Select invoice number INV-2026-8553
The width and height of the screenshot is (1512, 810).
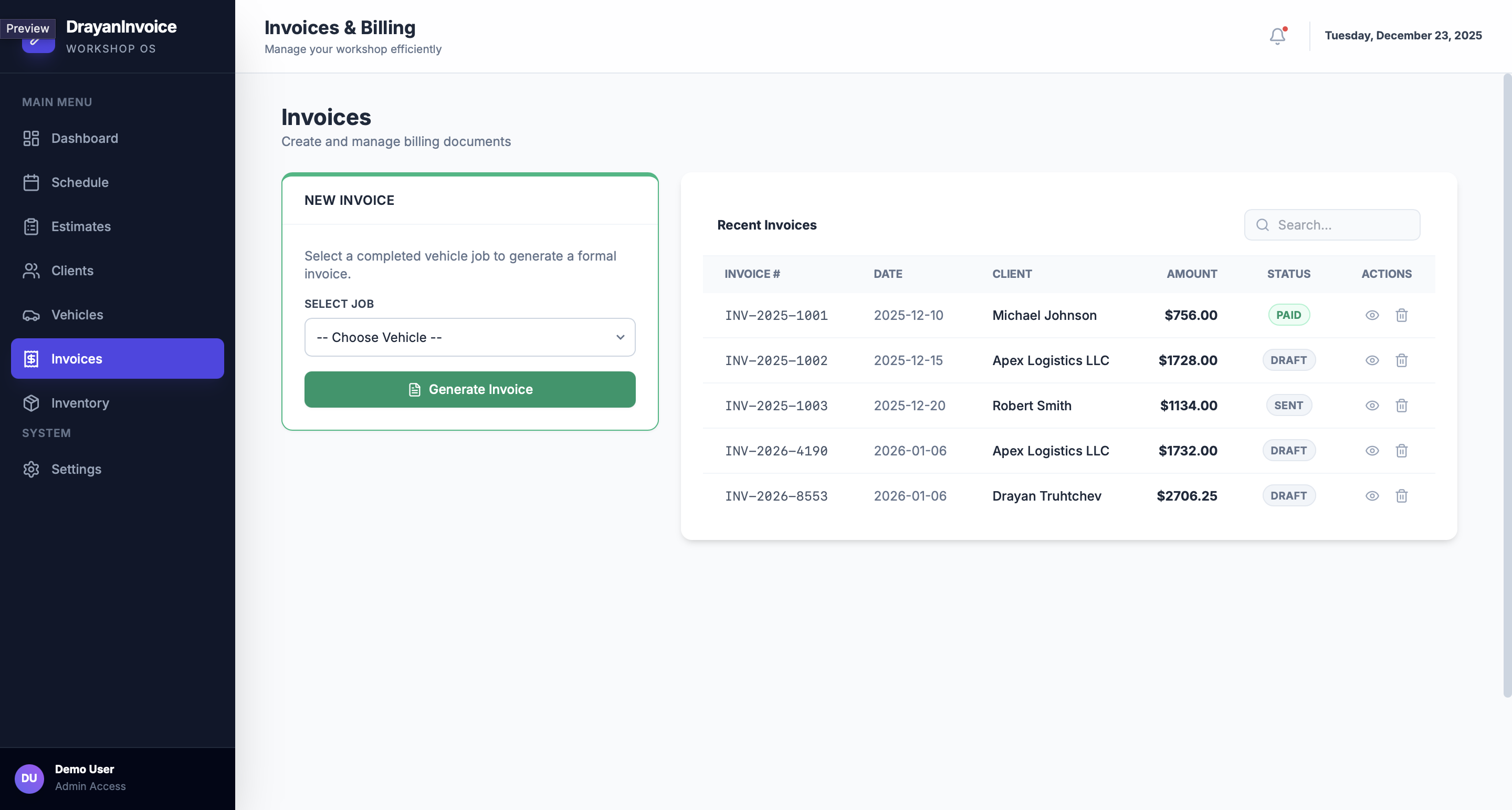pyautogui.click(x=776, y=496)
